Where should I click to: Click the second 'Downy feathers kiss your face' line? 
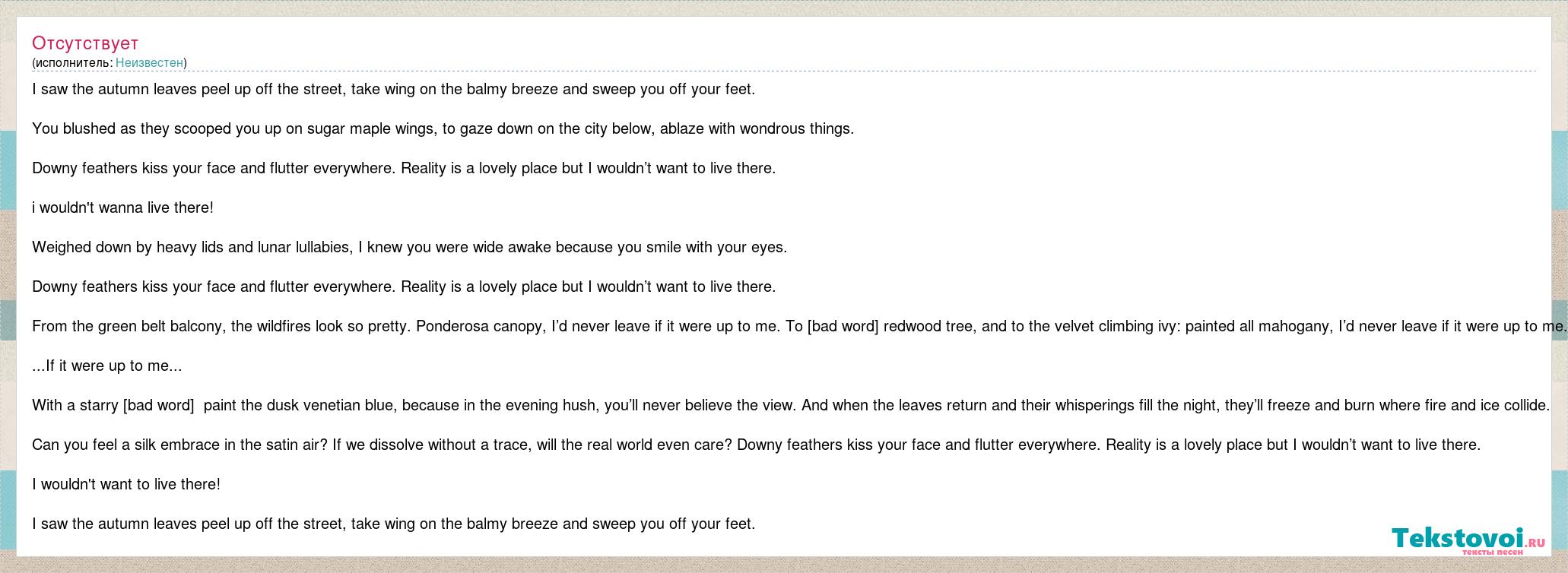[x=404, y=286]
